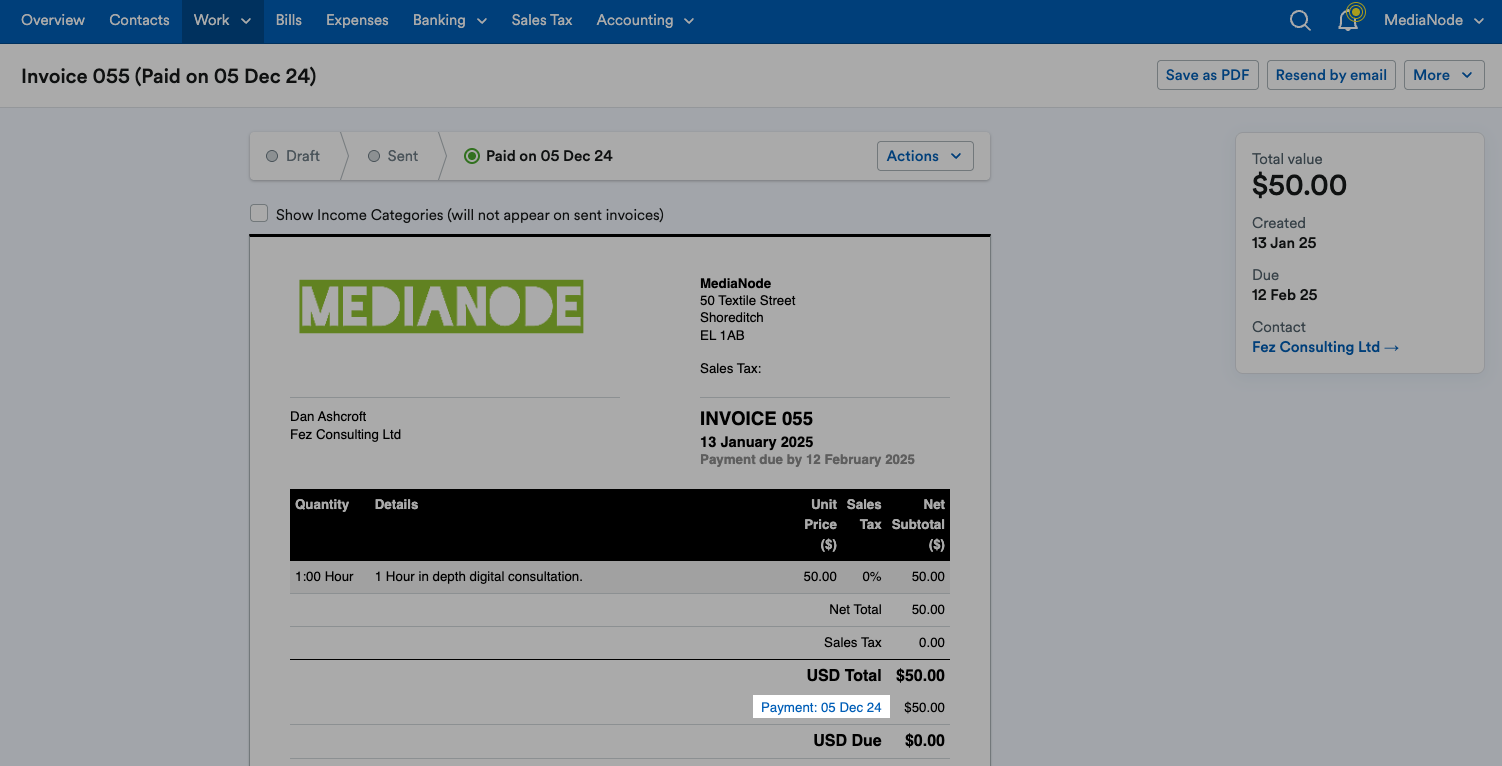Image resolution: width=1502 pixels, height=766 pixels.
Task: Go to the Overview tab
Action: click(53, 20)
